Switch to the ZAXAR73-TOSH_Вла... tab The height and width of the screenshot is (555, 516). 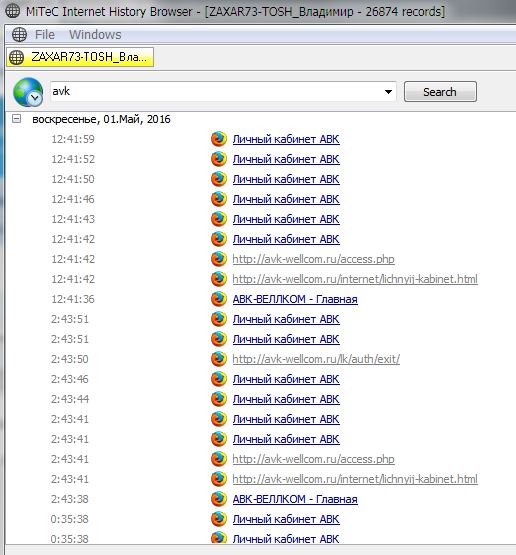(80, 57)
